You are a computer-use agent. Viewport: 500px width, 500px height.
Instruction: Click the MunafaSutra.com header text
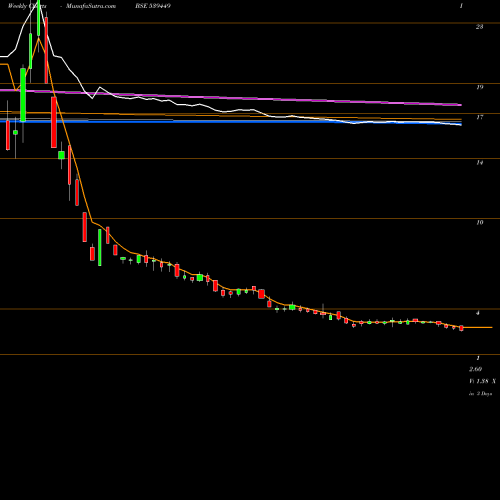tap(91, 6)
